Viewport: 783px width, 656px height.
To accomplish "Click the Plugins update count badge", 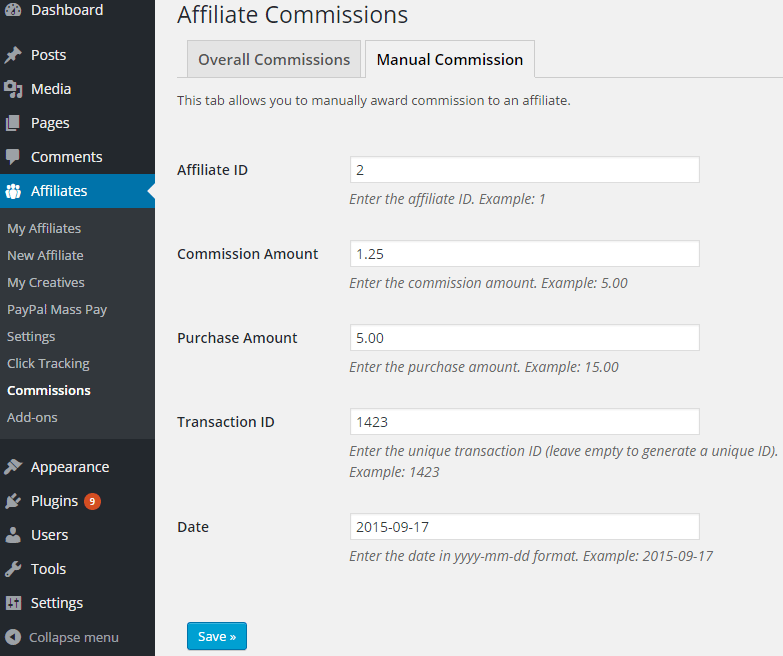I will coord(92,501).
